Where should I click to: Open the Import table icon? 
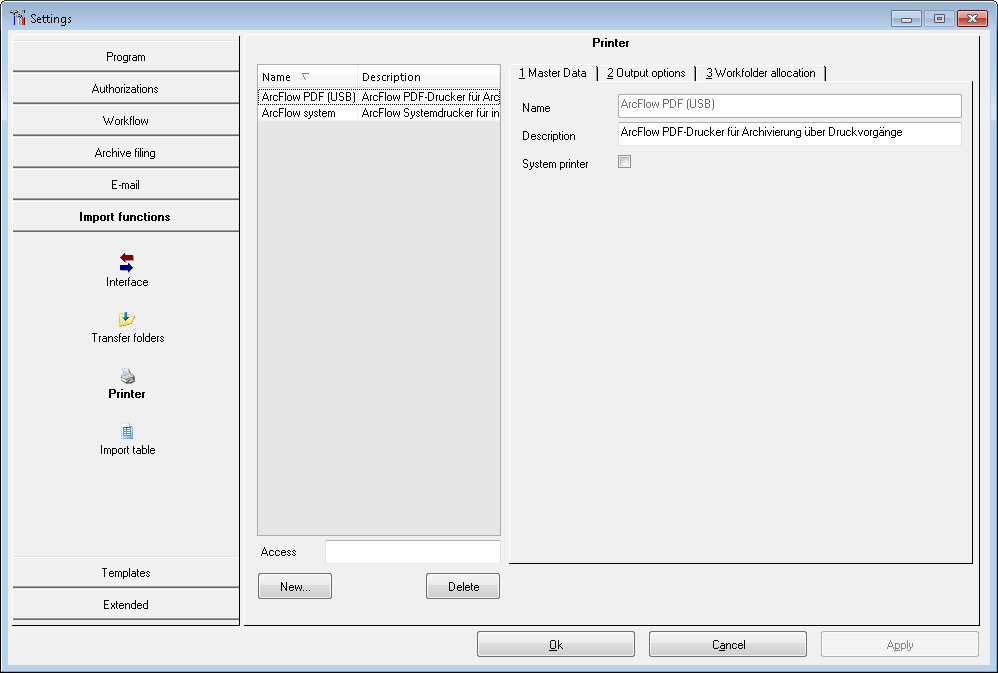(127, 432)
